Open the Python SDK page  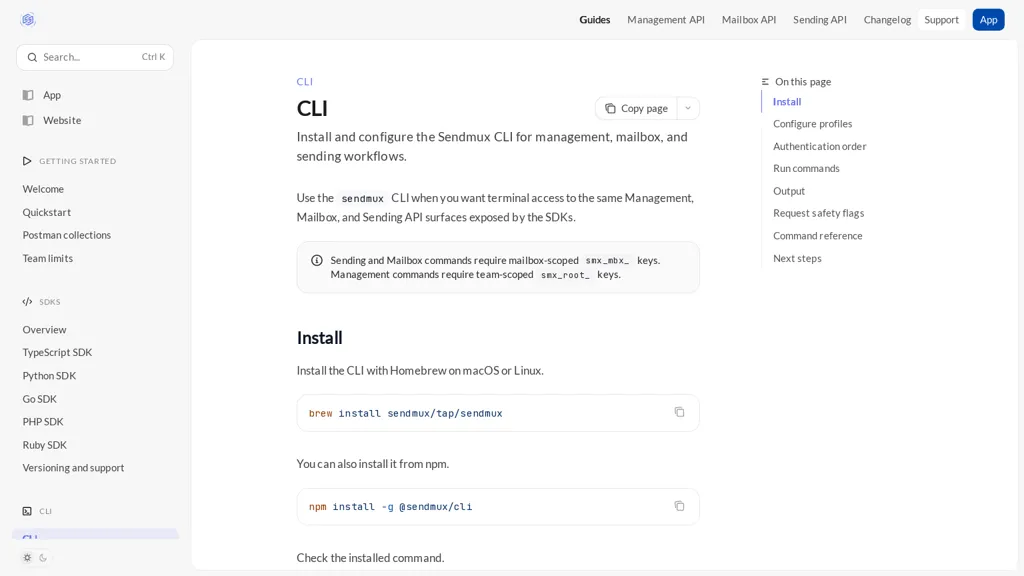pos(49,376)
